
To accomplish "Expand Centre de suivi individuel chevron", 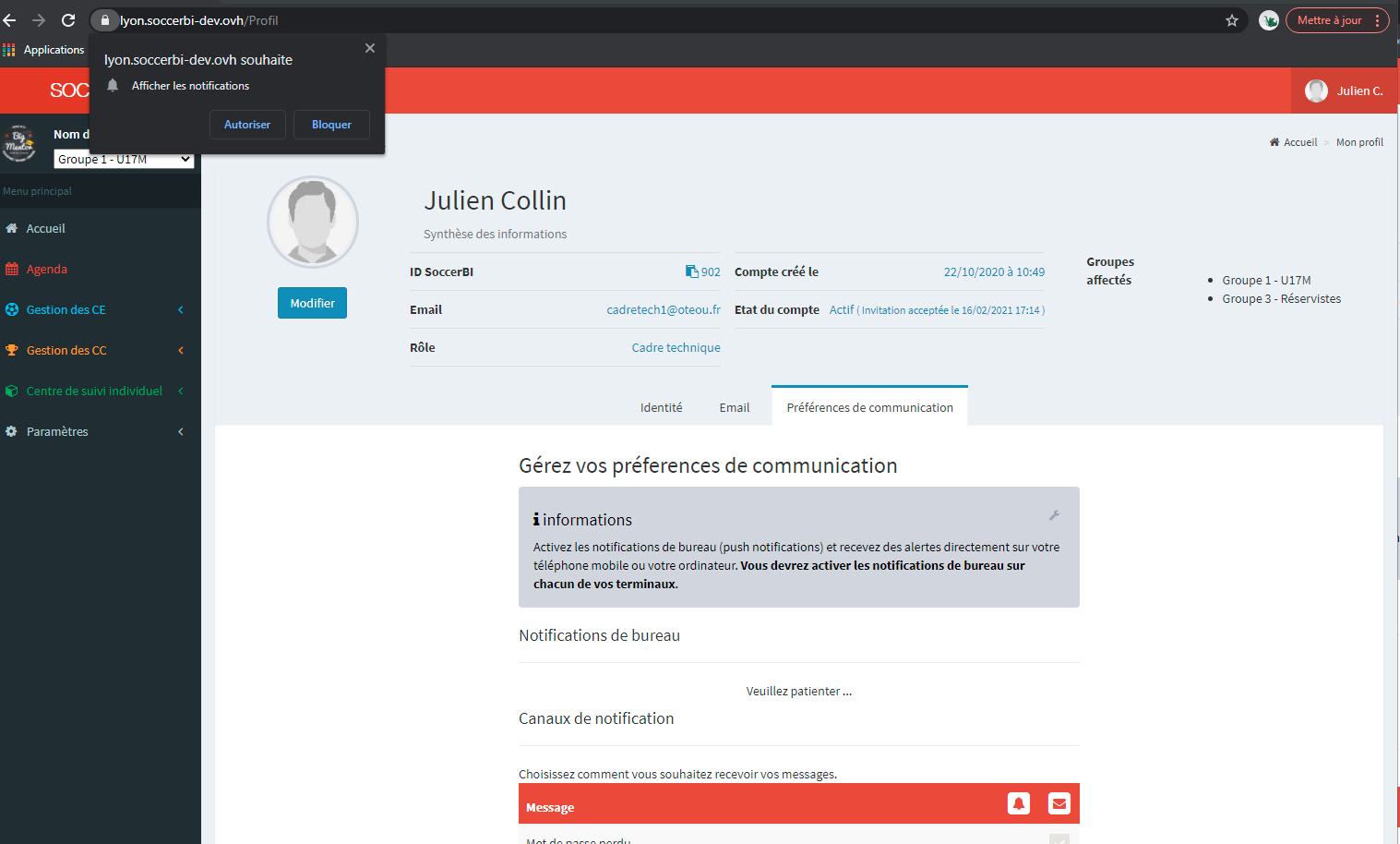I will tap(181, 391).
